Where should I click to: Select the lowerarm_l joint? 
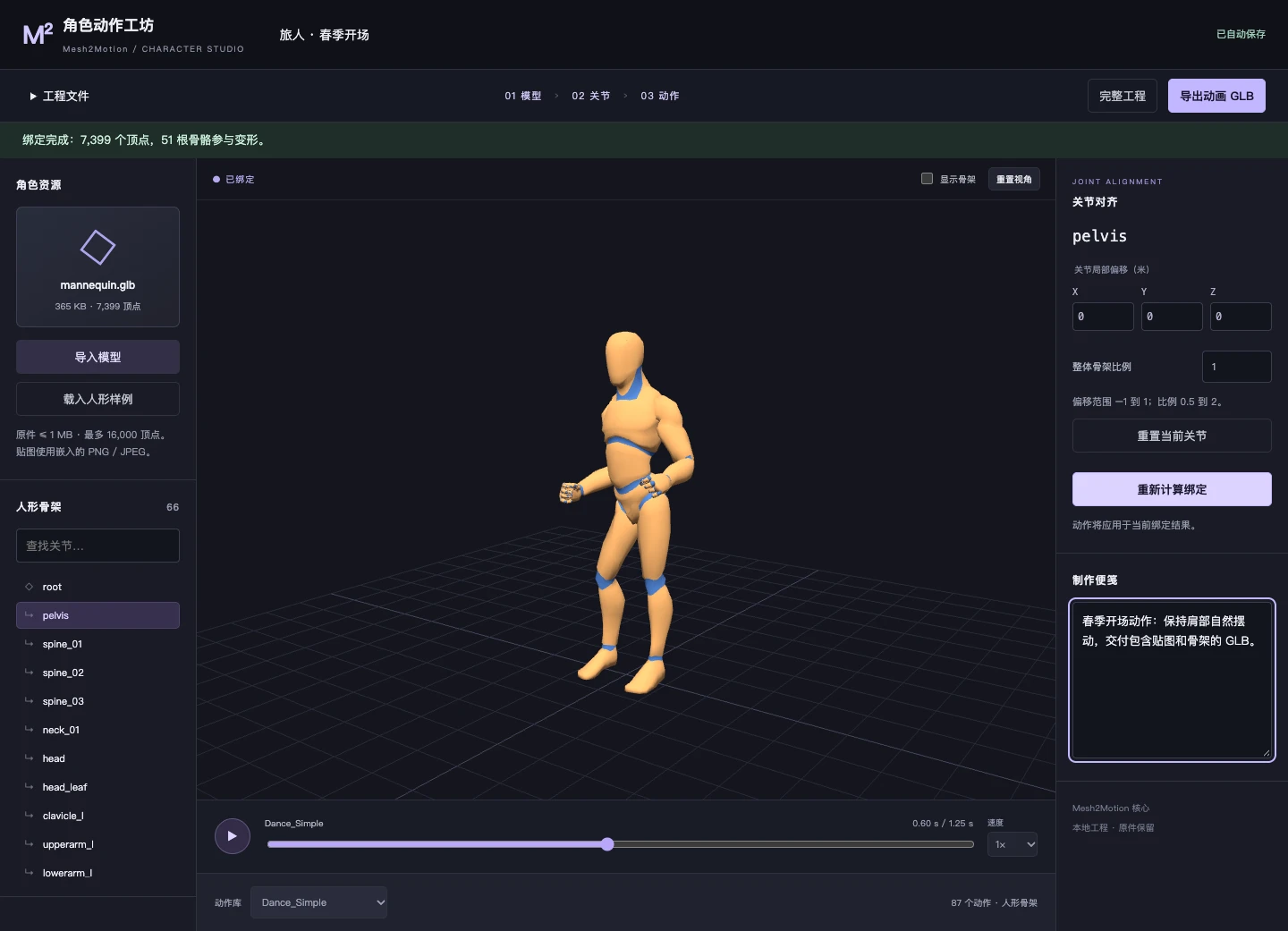[97, 873]
